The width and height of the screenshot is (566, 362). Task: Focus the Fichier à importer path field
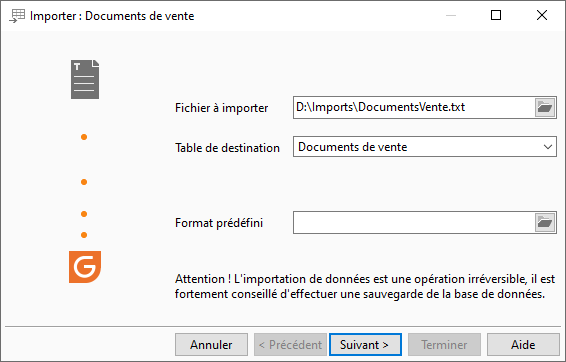pos(414,107)
